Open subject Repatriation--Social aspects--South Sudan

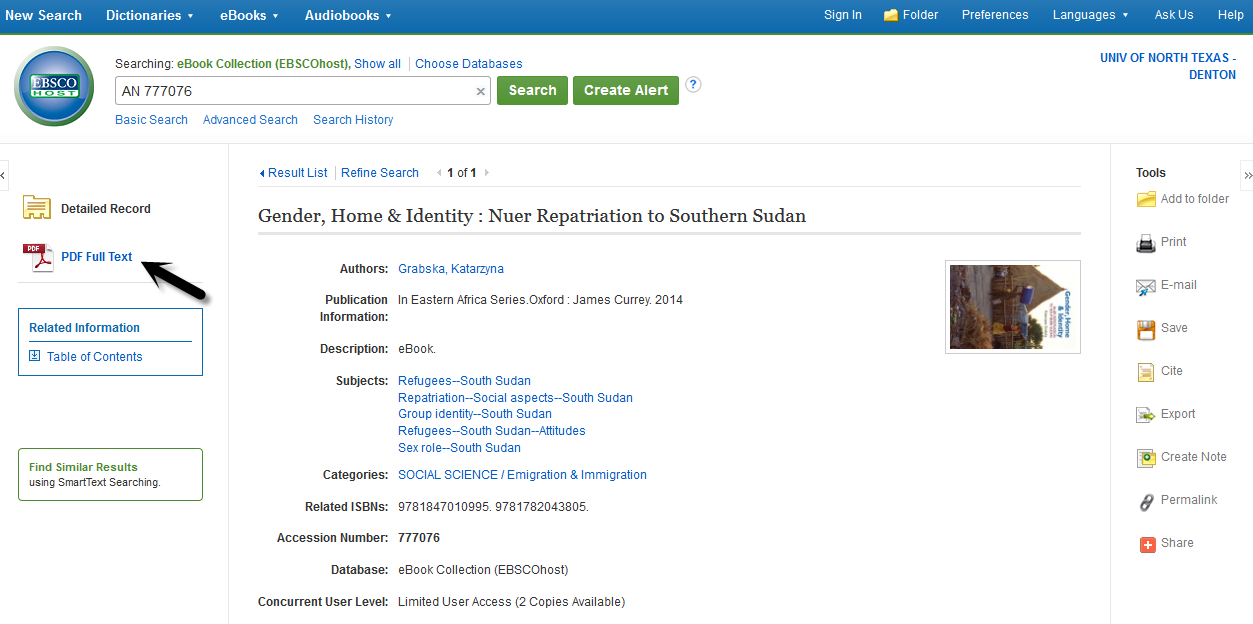coord(515,398)
